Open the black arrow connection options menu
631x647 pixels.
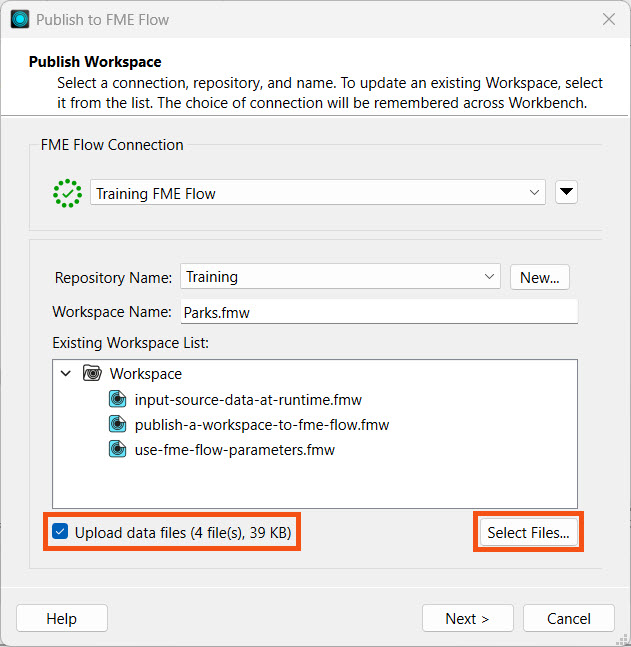(566, 193)
